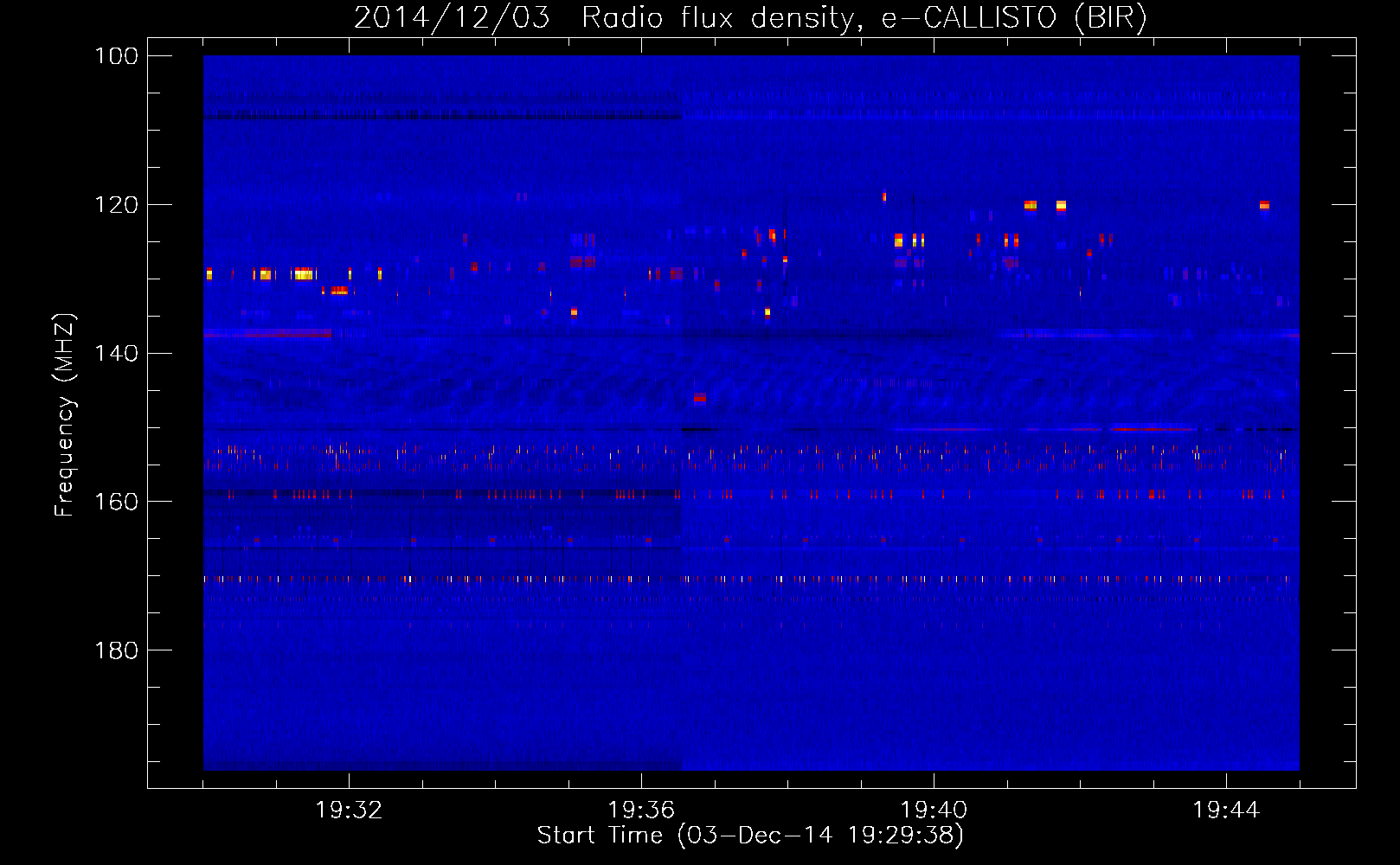Select the 160 frequency tick label
The image size is (1400, 865).
point(117,502)
